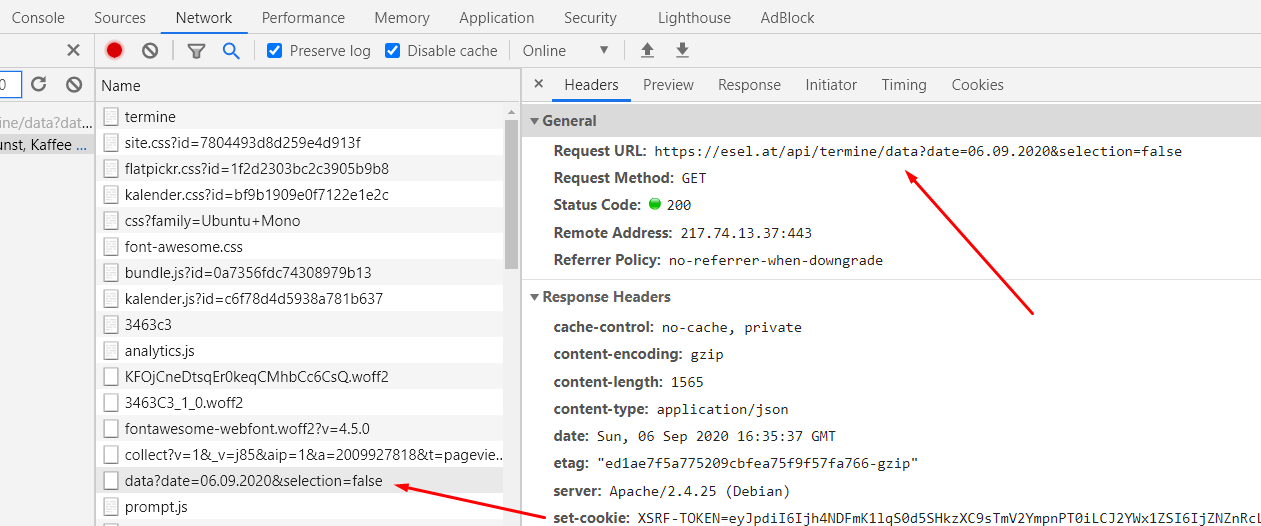Select the kalender.css request
1261x526 pixels.
coord(301,195)
